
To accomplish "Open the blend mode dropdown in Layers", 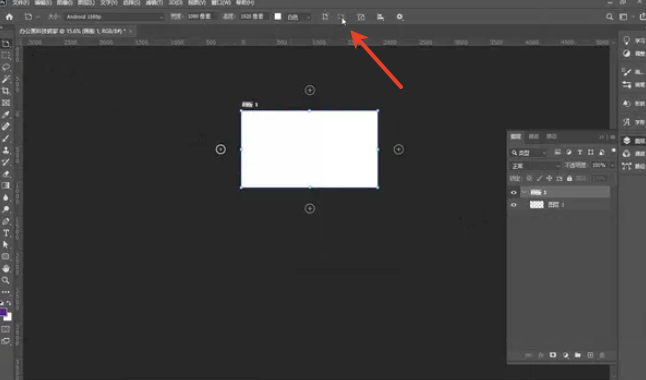I will (535, 166).
